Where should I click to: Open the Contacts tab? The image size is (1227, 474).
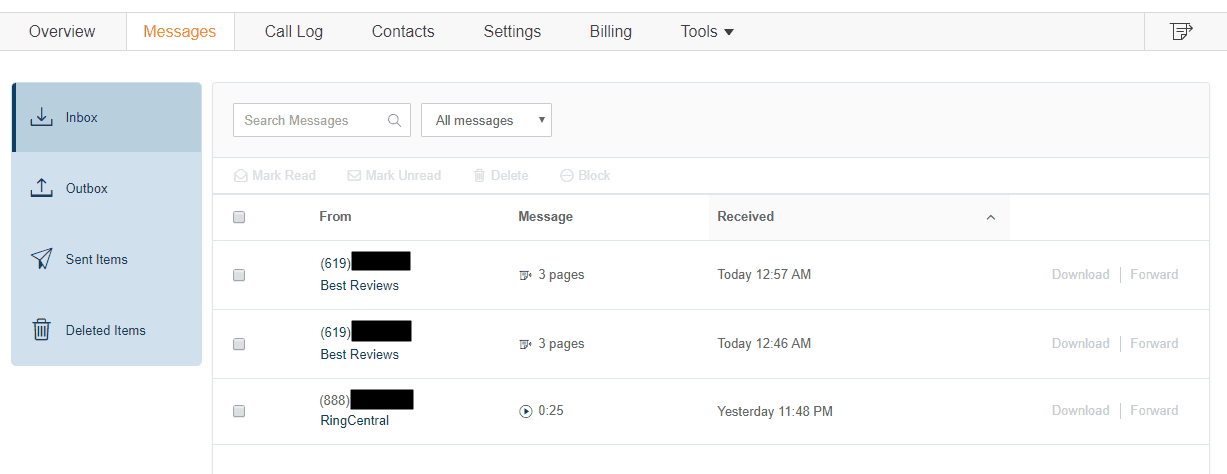click(403, 31)
